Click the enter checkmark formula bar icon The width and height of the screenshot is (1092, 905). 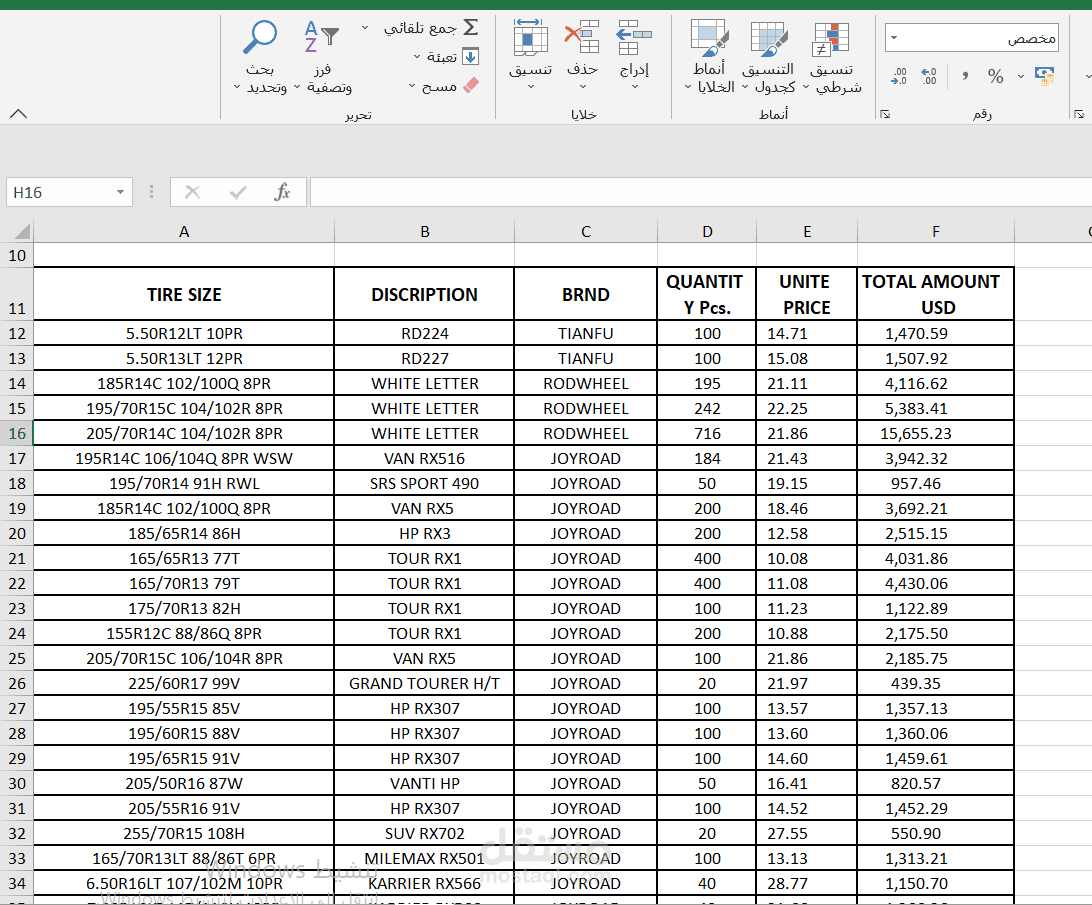click(238, 192)
